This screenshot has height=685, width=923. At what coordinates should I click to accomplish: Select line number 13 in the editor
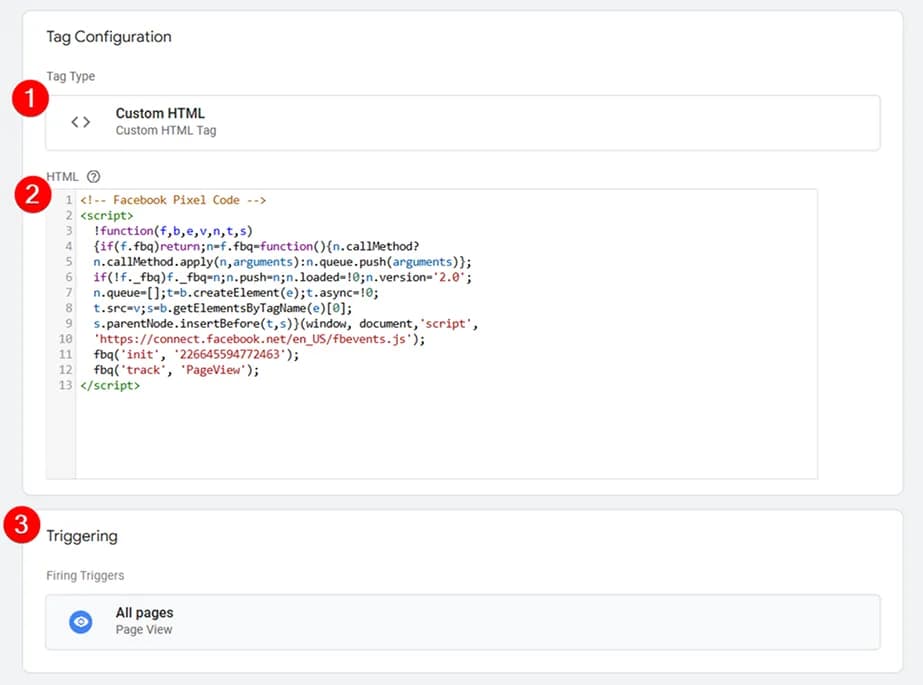click(64, 385)
